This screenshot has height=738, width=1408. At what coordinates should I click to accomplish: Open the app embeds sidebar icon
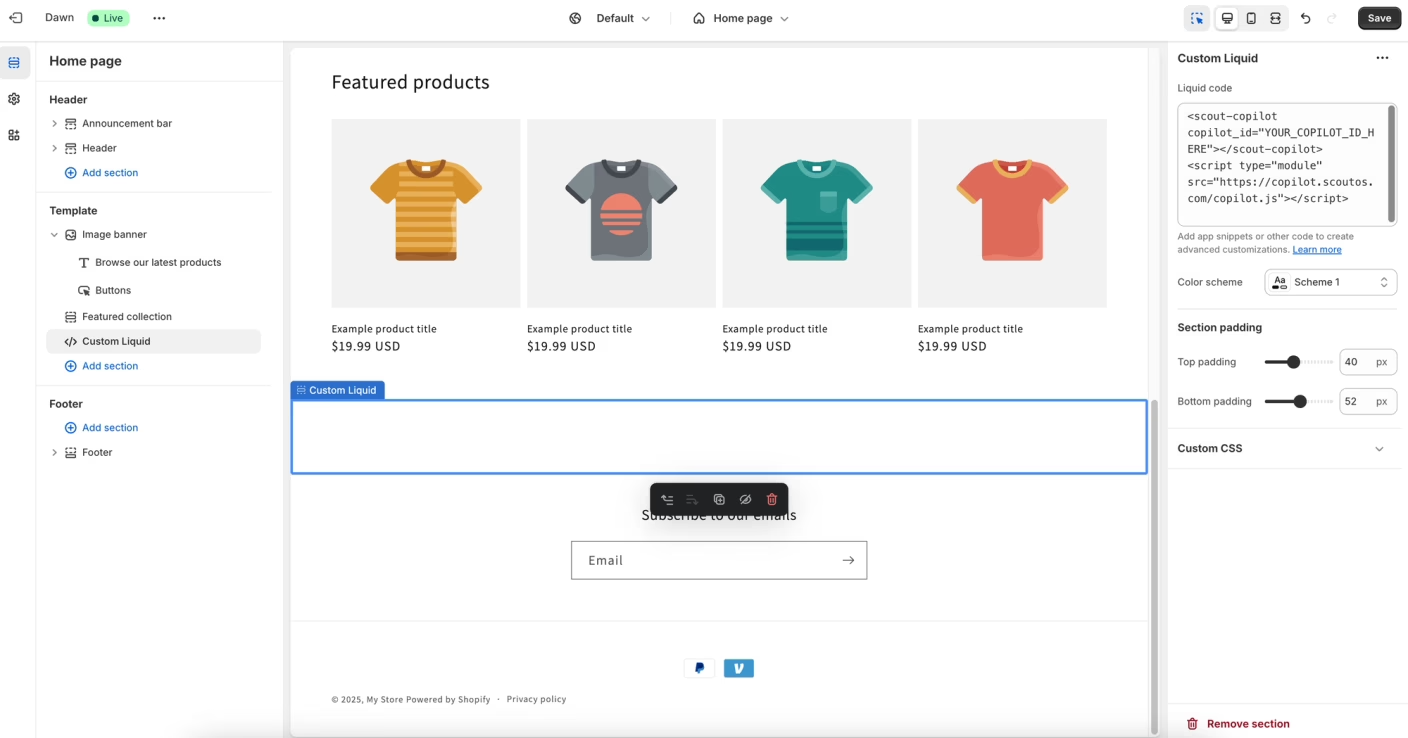coord(14,135)
